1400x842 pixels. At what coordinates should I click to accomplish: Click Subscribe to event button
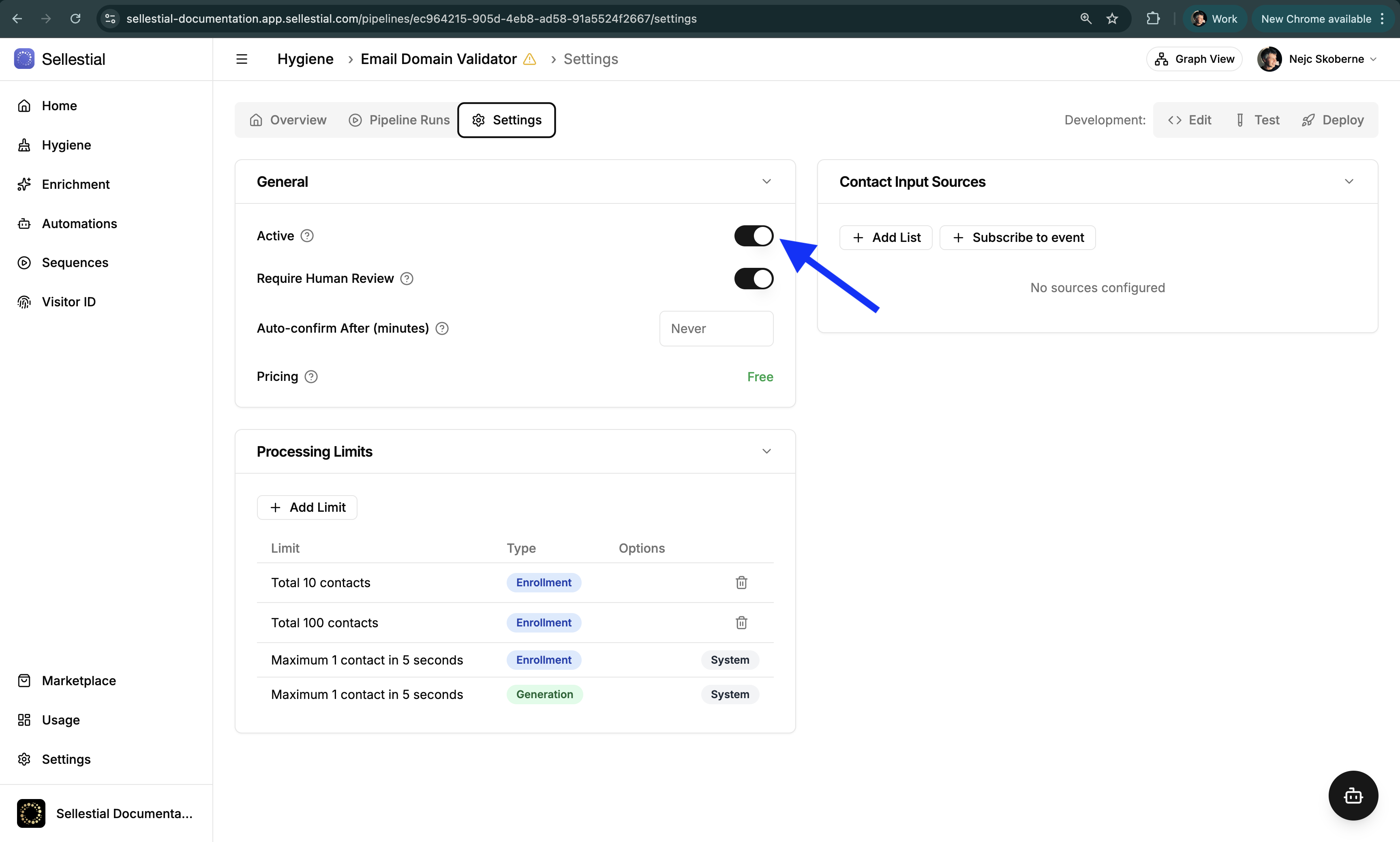click(x=1017, y=238)
